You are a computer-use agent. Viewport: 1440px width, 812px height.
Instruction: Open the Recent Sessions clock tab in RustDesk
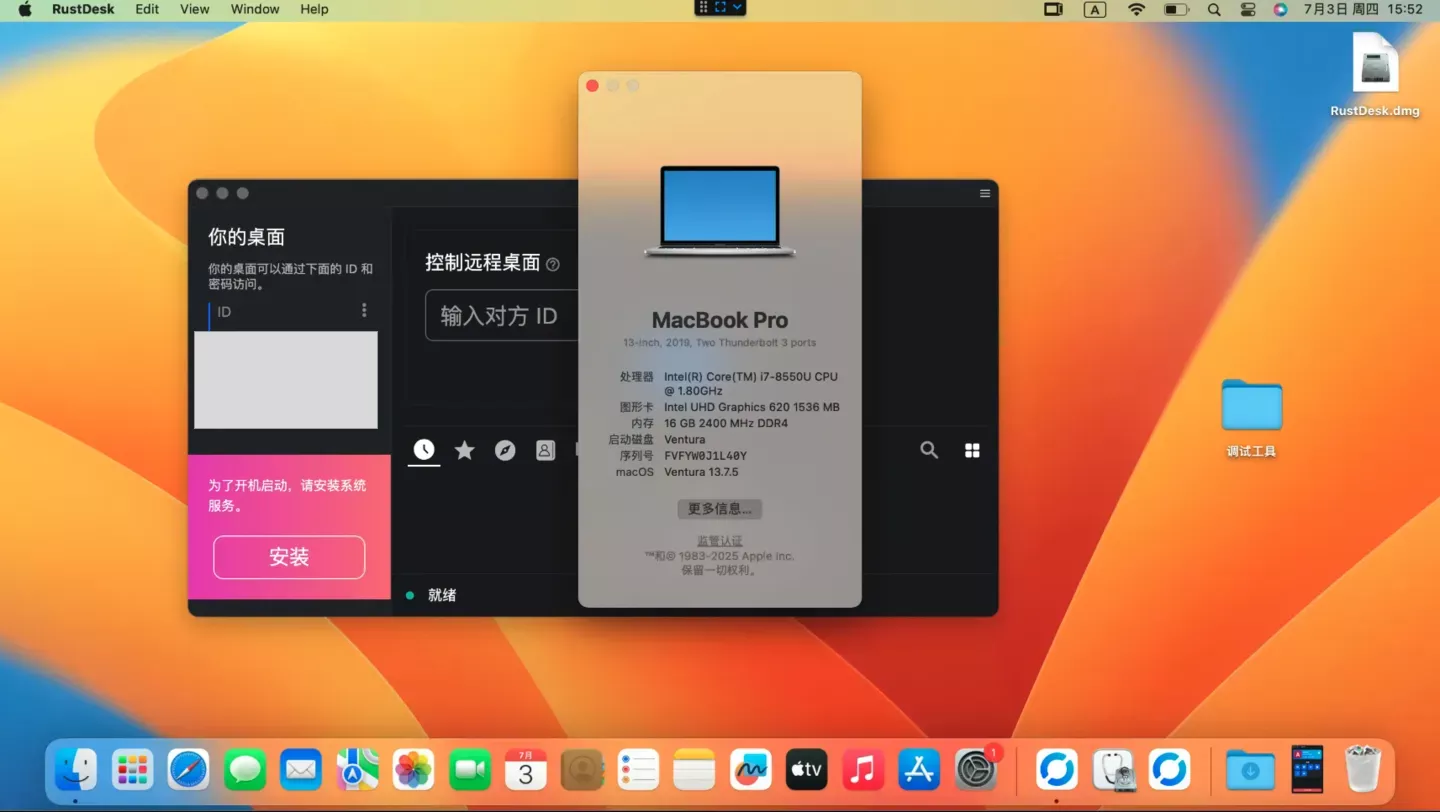tap(424, 450)
